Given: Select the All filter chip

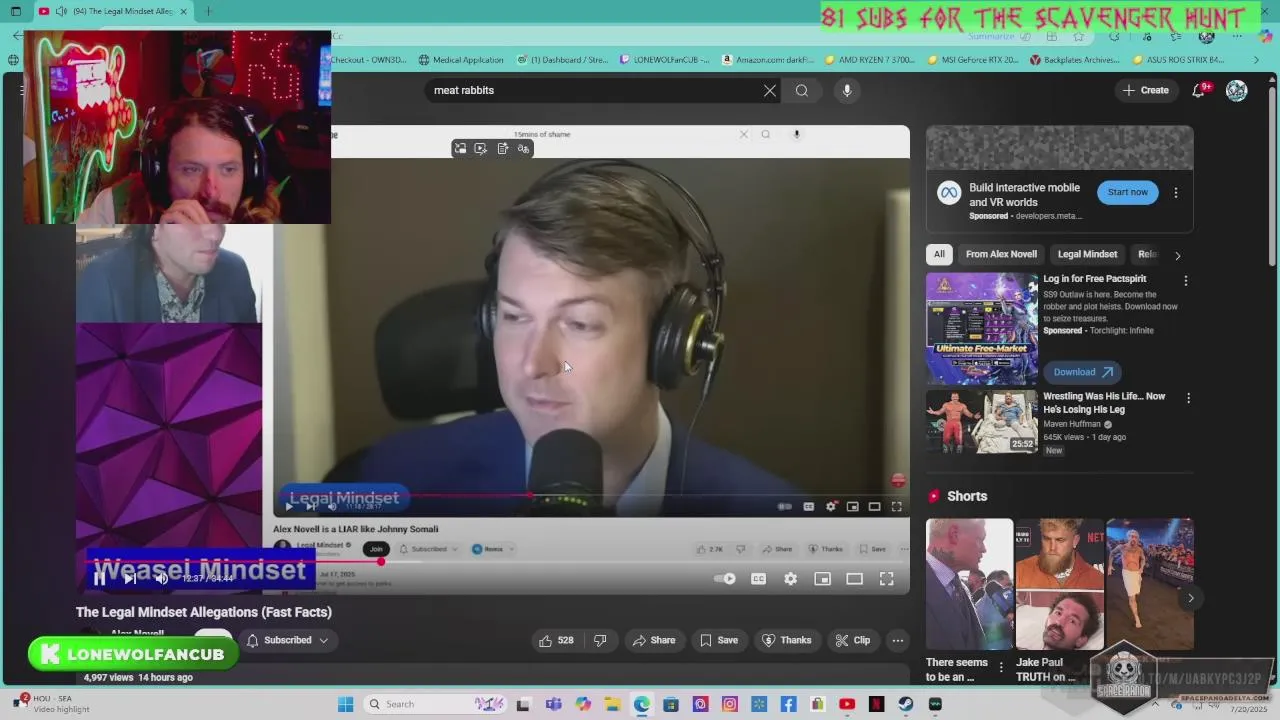Looking at the screenshot, I should pyautogui.click(x=939, y=254).
